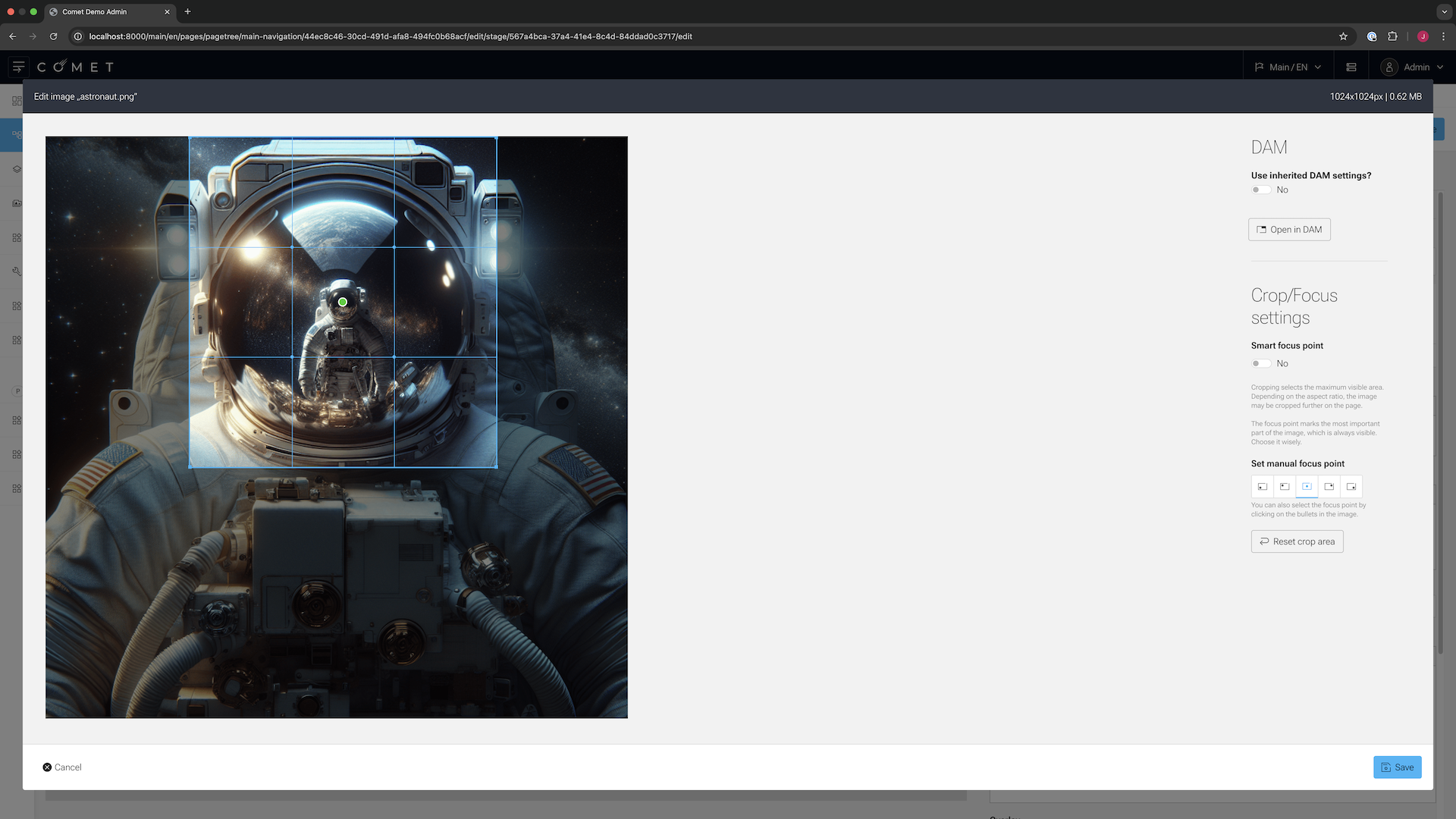Click the browser extensions puzzle icon

coord(1392,36)
